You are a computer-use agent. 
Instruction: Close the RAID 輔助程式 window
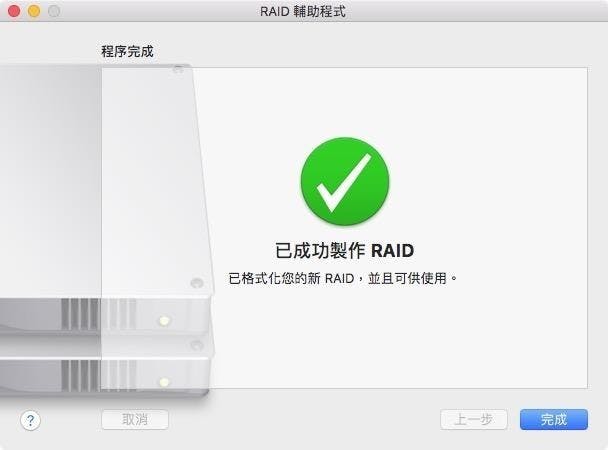(14, 11)
